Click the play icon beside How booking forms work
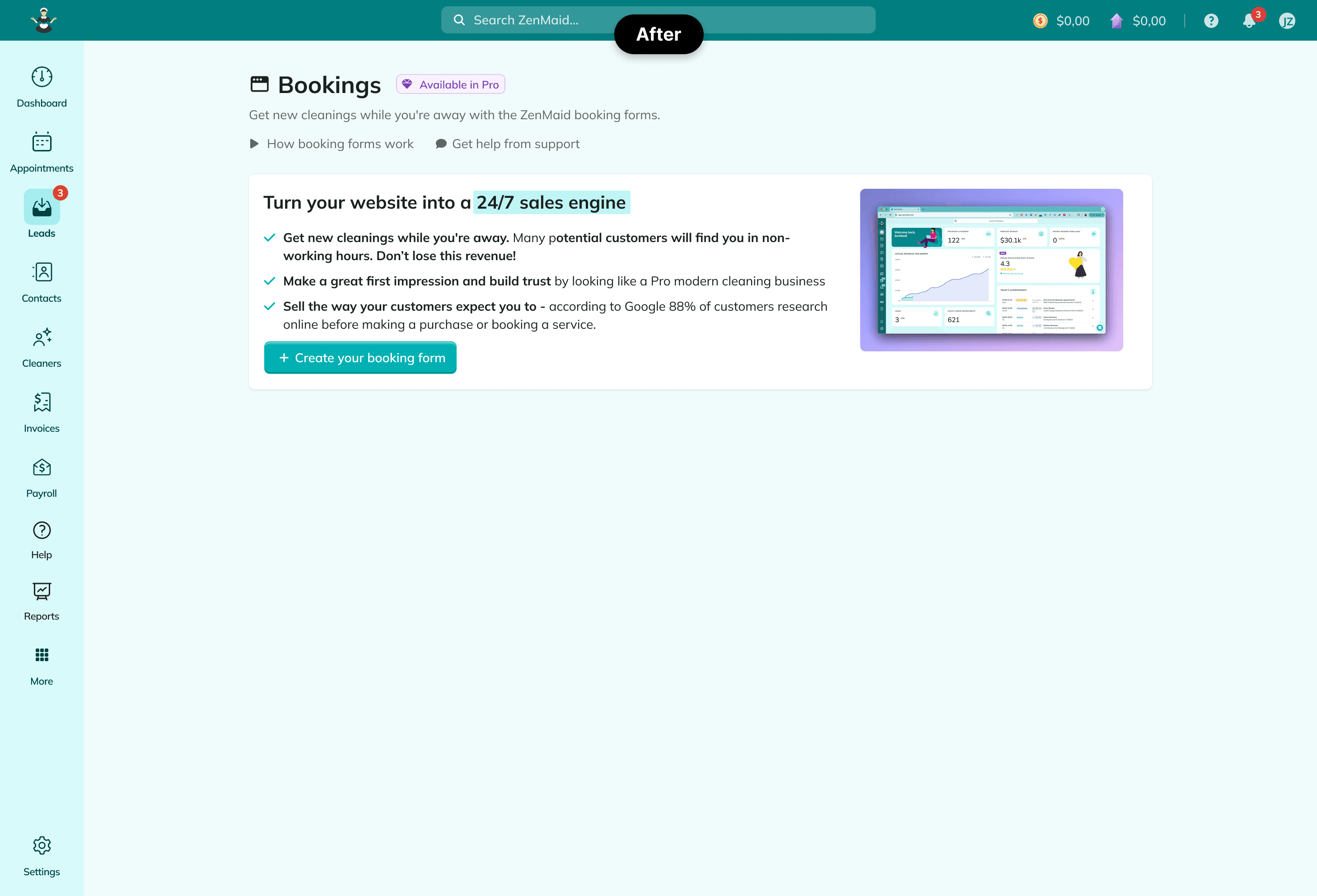Viewport: 1317px width, 896px height. [254, 144]
